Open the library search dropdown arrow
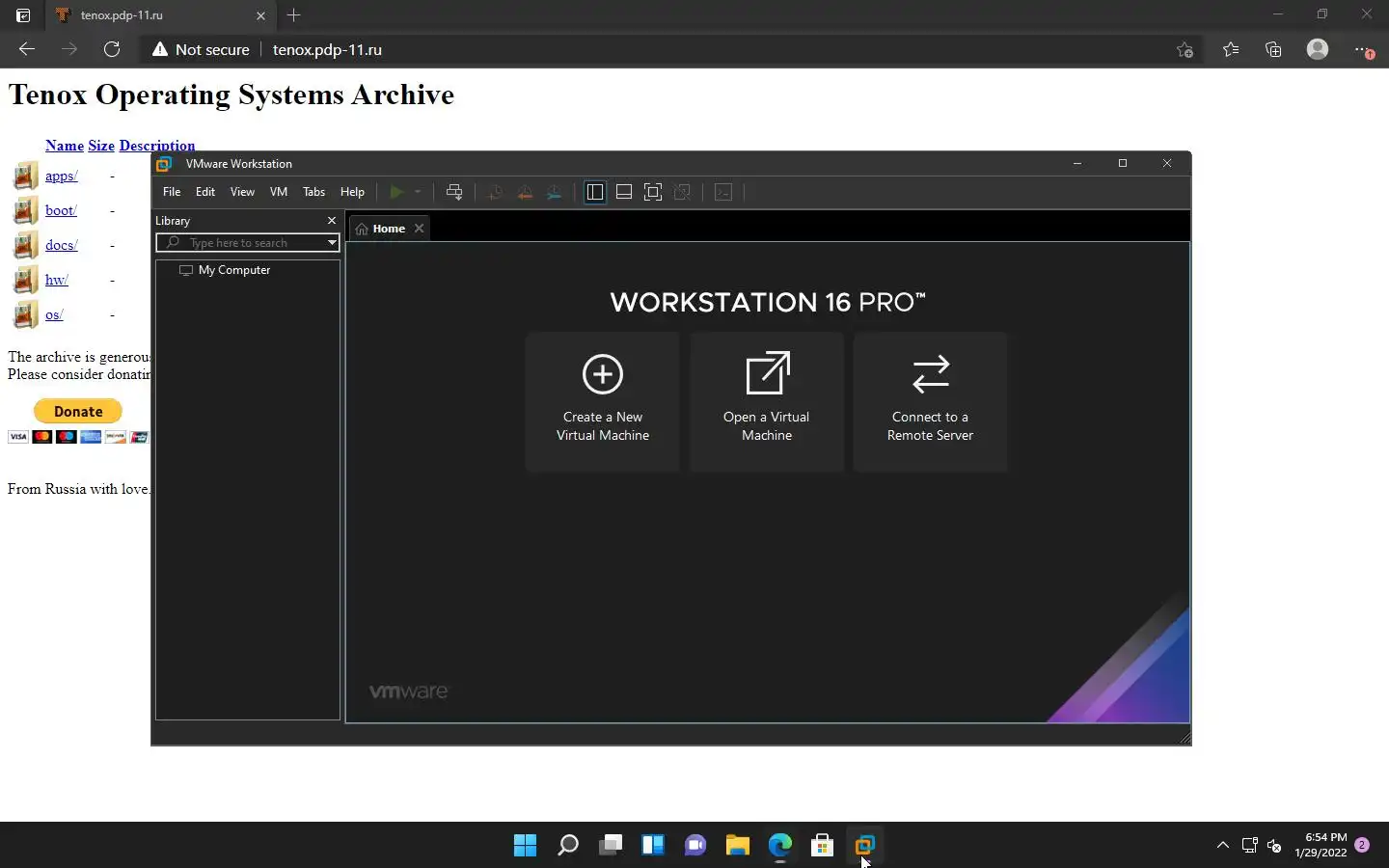 [x=332, y=243]
